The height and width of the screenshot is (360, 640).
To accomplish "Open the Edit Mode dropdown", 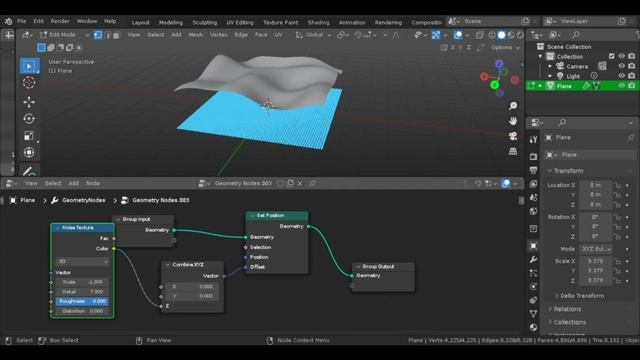I will coord(64,35).
